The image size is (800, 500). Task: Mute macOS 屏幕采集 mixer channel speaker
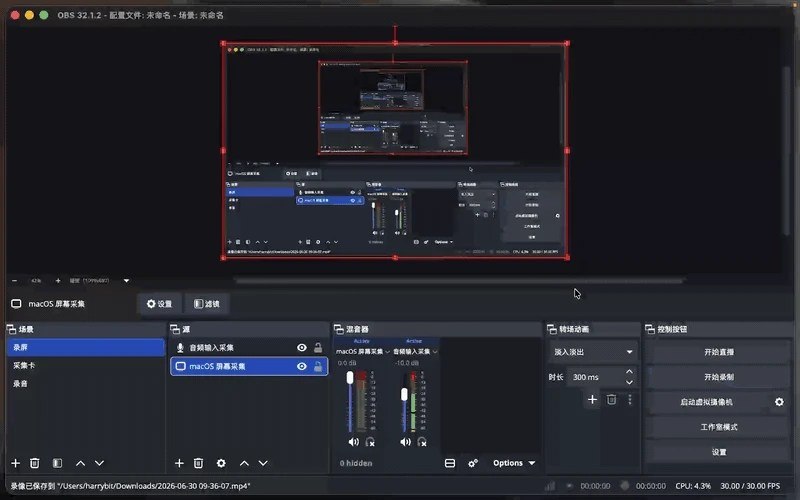pyautogui.click(x=353, y=442)
